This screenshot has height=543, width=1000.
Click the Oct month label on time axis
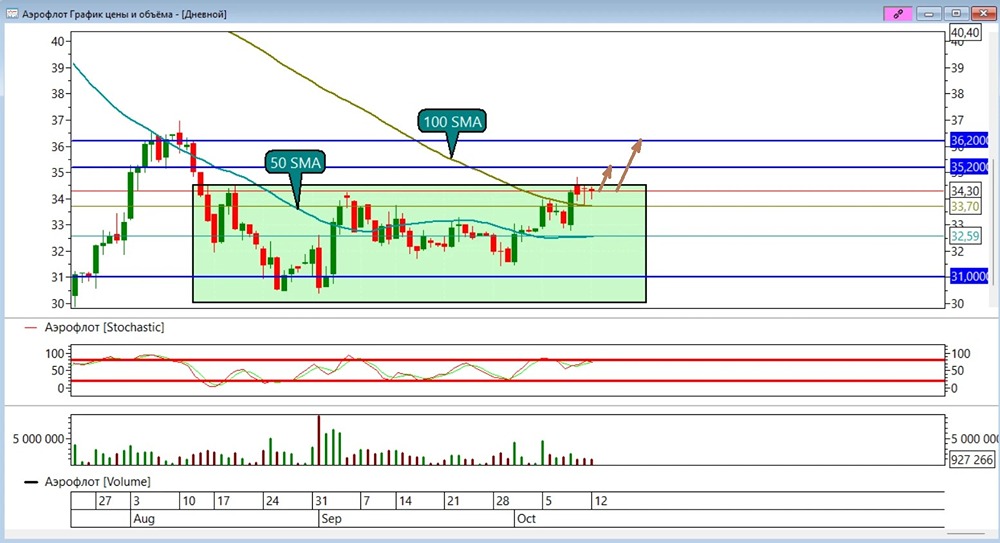(x=526, y=519)
